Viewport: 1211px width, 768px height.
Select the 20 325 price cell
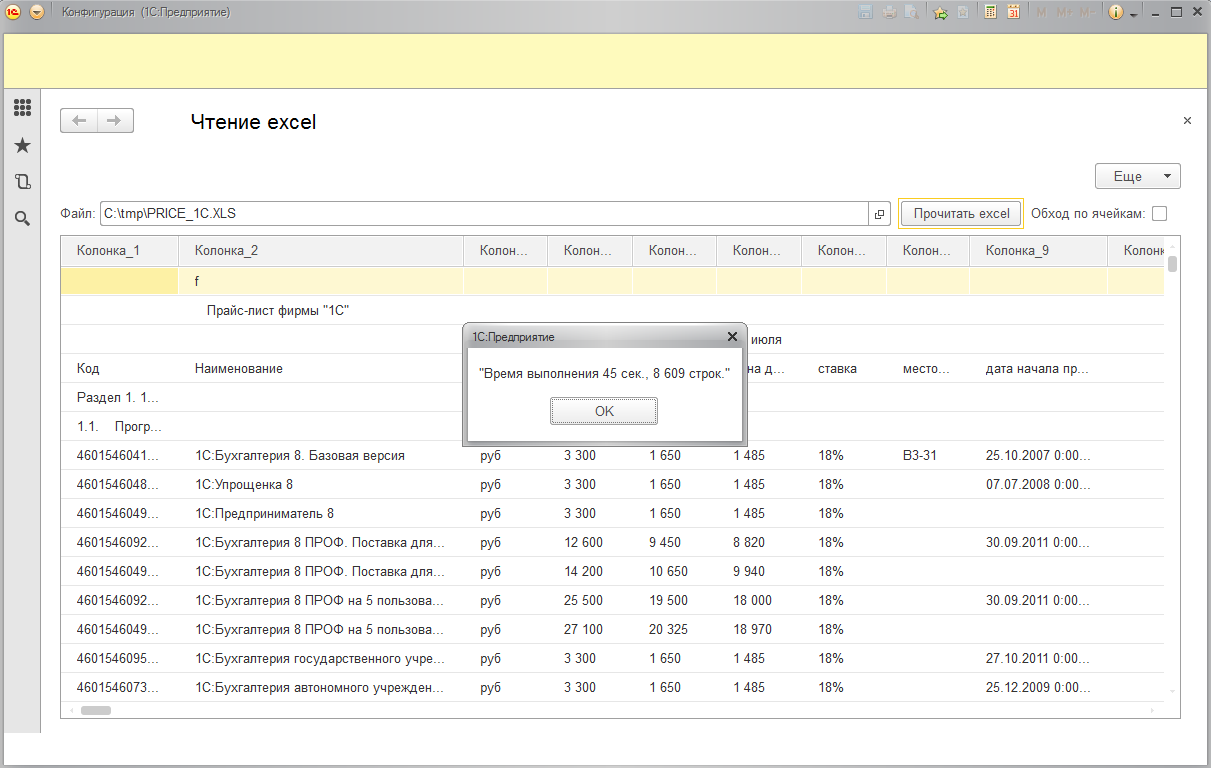coord(674,629)
